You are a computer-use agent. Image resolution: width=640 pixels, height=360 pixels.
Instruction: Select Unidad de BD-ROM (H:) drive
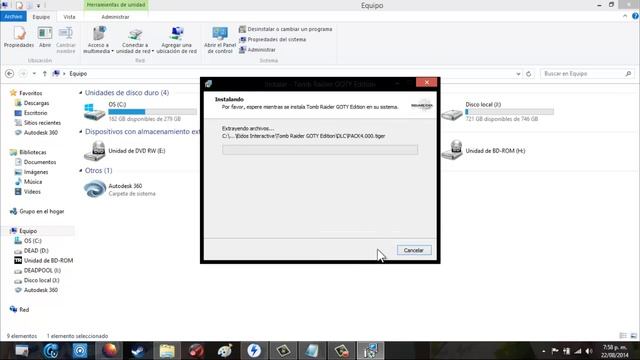[484, 151]
